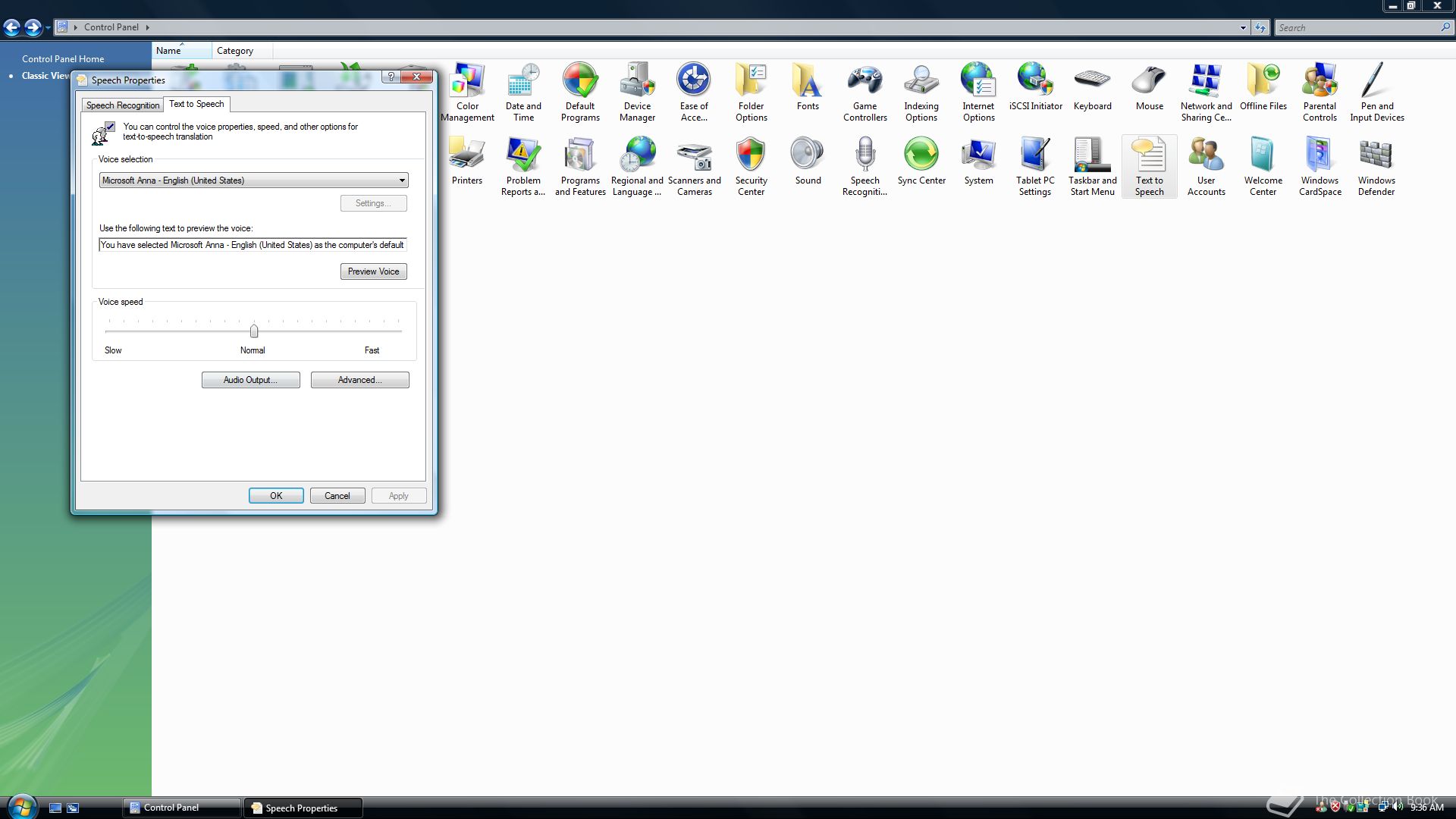Click the voice speed slider thumb
The height and width of the screenshot is (819, 1456).
click(x=254, y=331)
